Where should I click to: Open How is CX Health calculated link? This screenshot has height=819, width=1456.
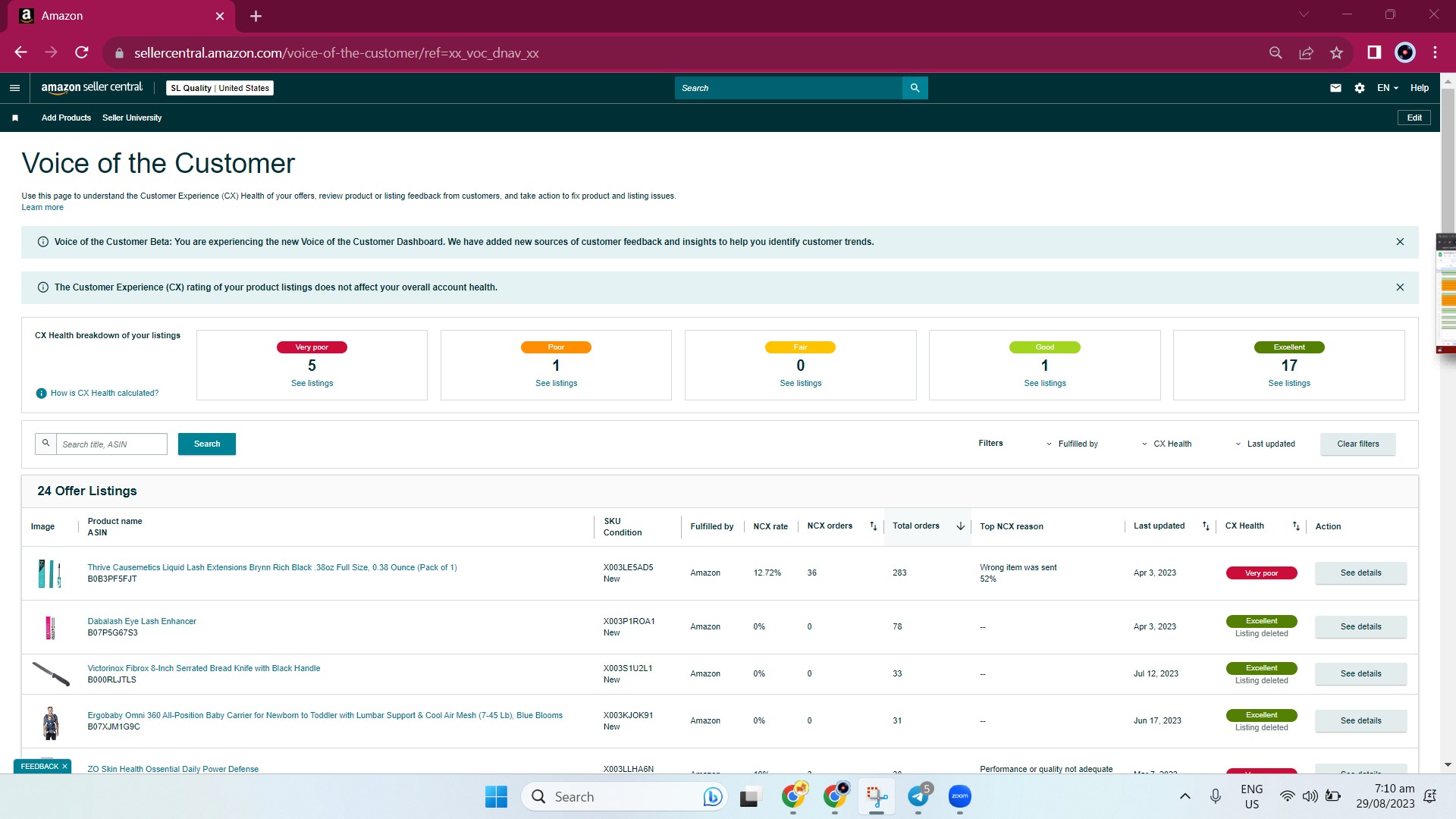(105, 394)
